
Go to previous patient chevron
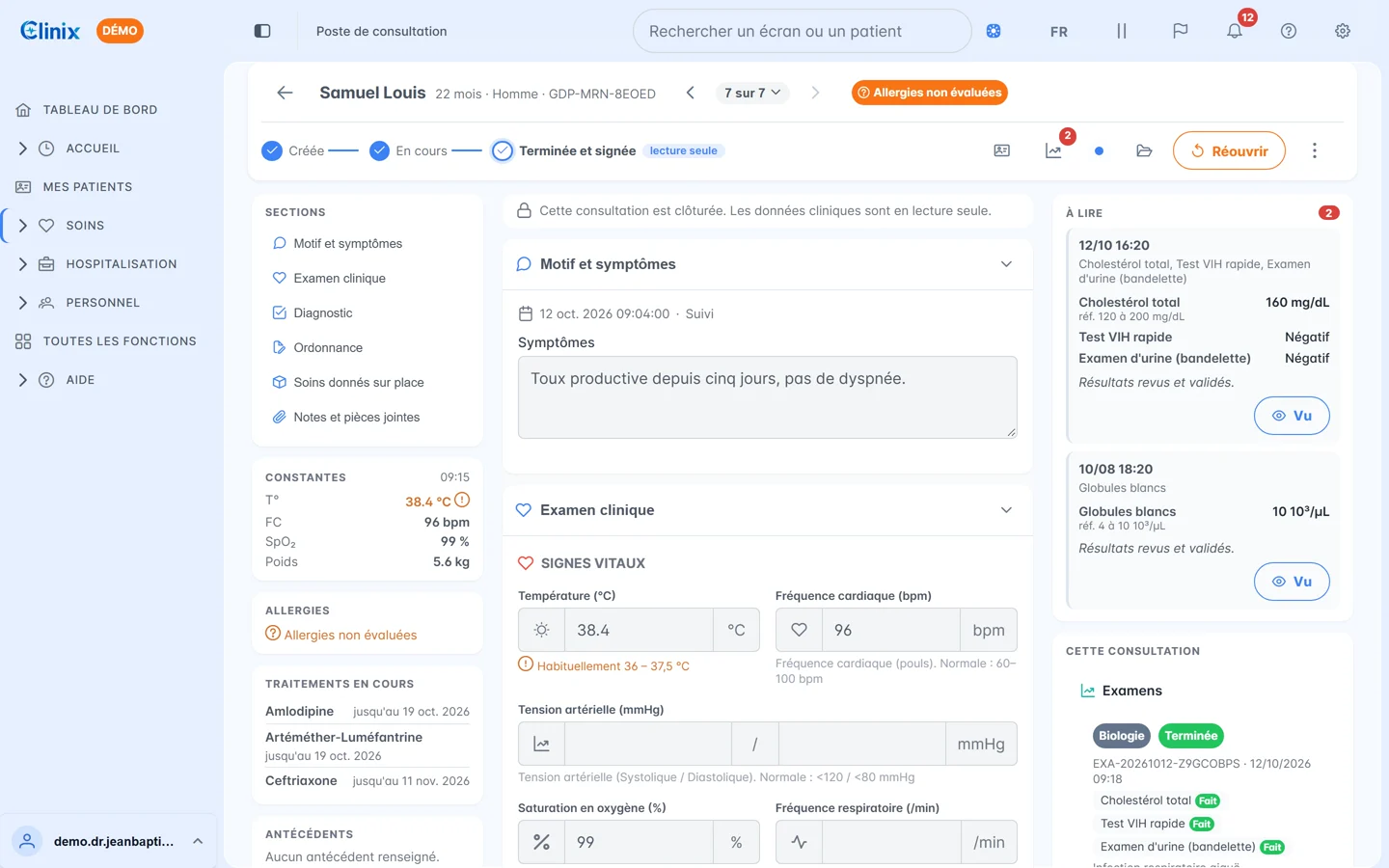(691, 93)
